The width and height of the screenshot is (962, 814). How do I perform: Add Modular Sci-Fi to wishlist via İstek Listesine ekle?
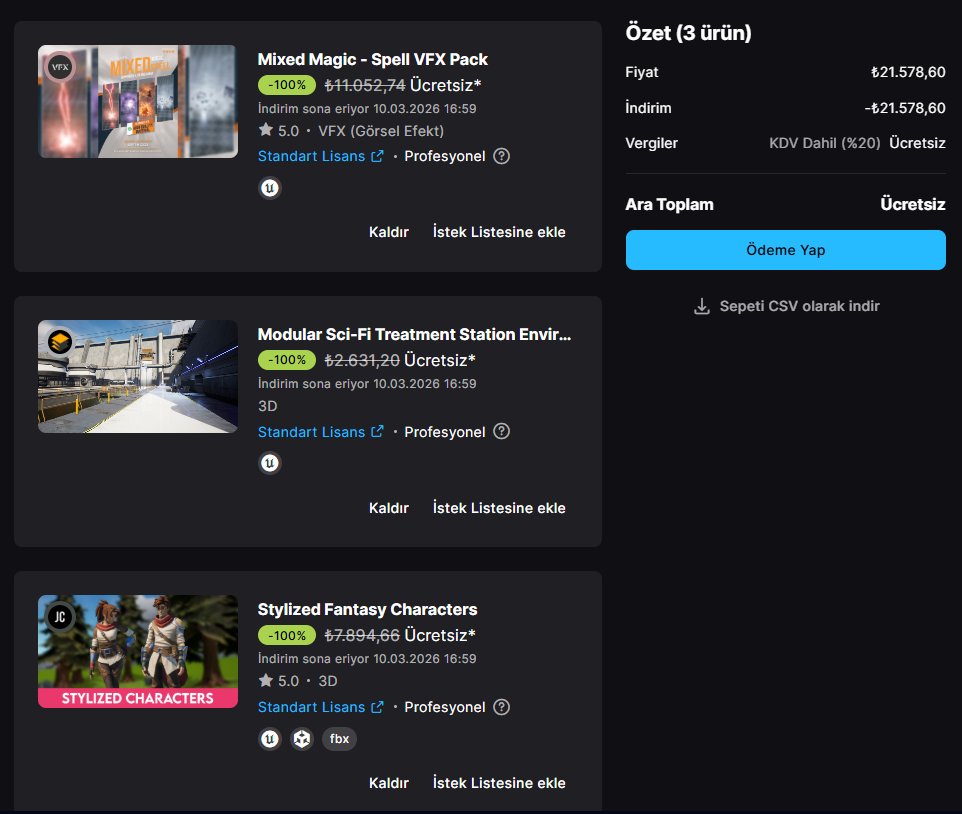(499, 508)
